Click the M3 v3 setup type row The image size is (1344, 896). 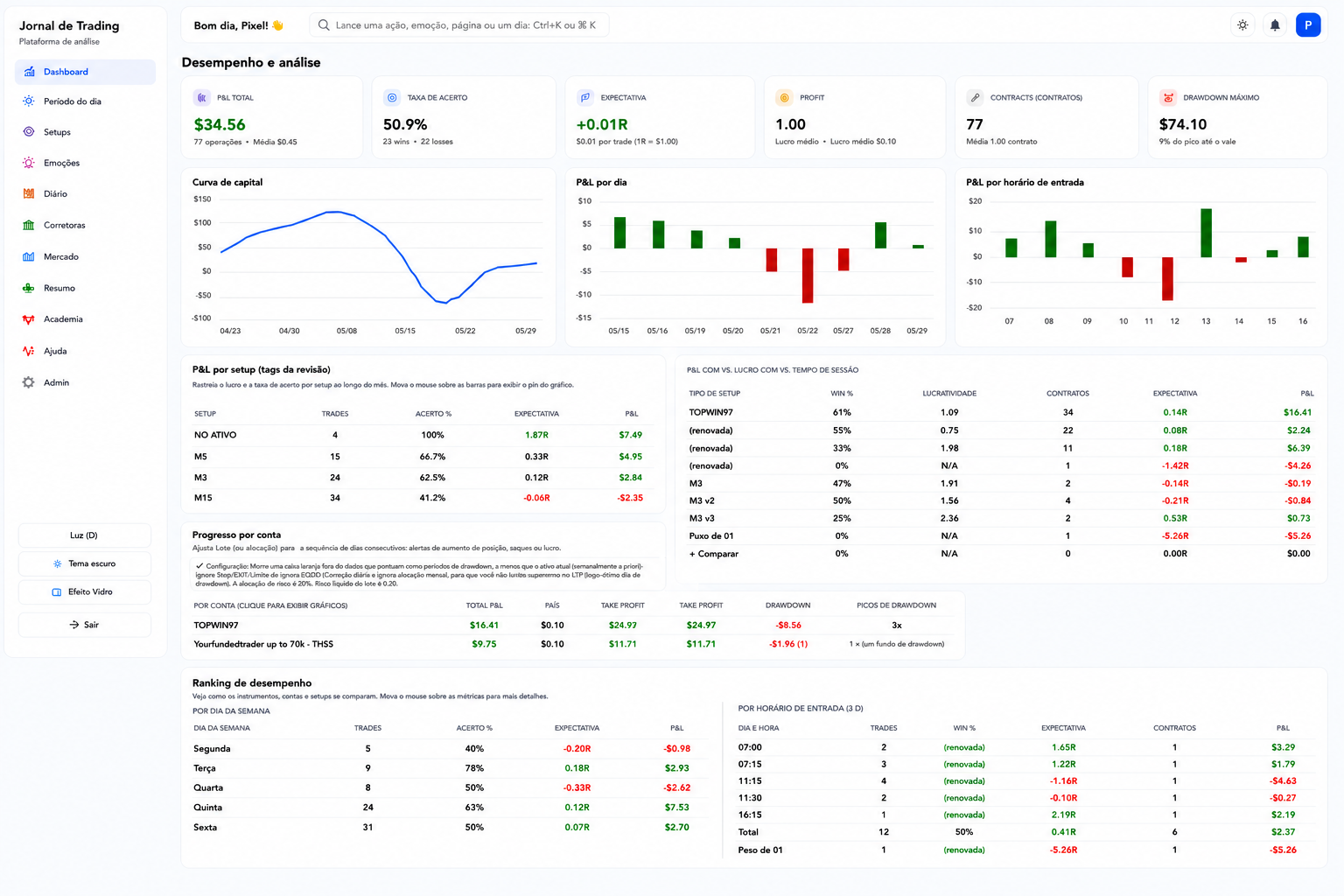tap(1000, 519)
